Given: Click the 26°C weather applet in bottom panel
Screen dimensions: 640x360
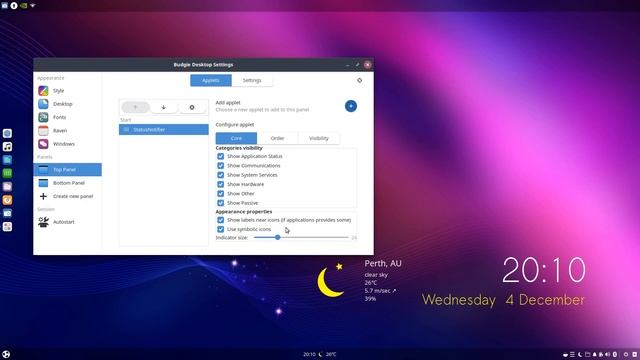Looking at the screenshot, I should (x=327, y=354).
